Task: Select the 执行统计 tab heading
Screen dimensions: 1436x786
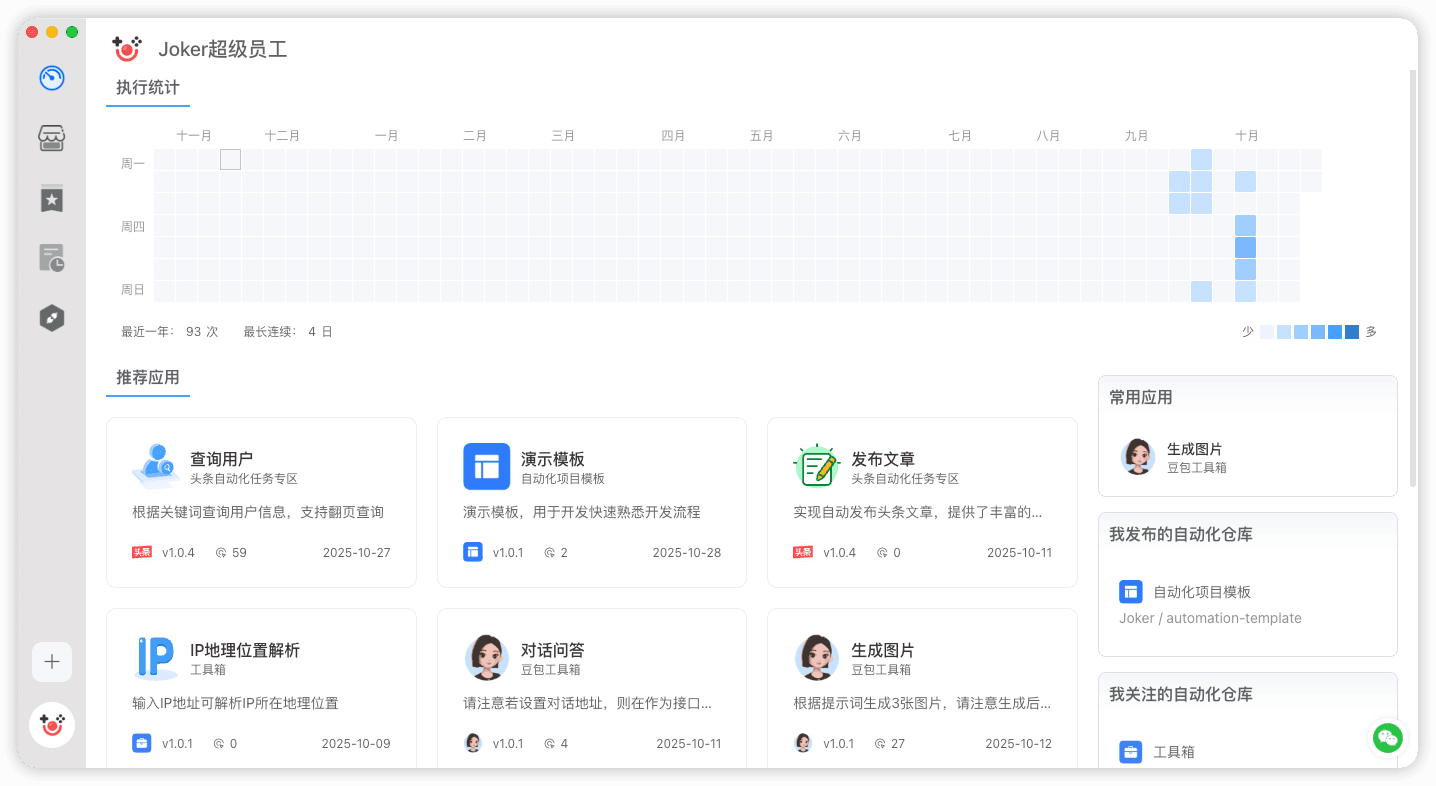Action: click(x=148, y=87)
